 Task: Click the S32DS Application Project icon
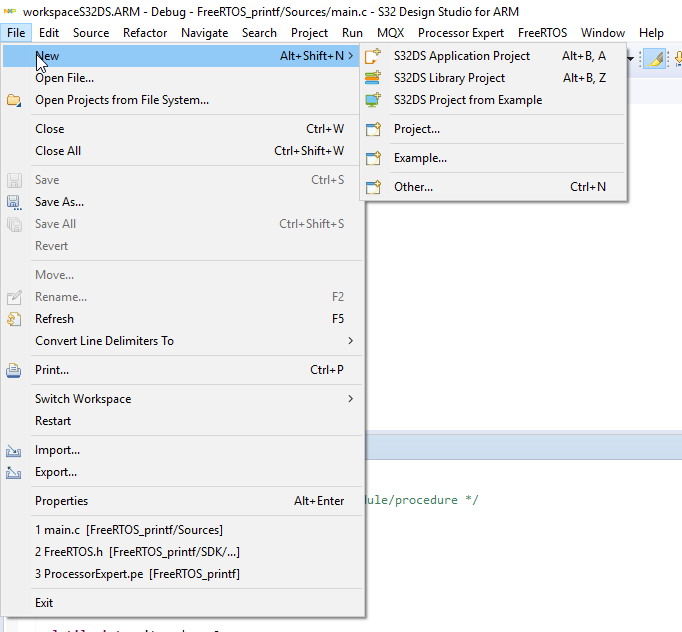[x=373, y=56]
